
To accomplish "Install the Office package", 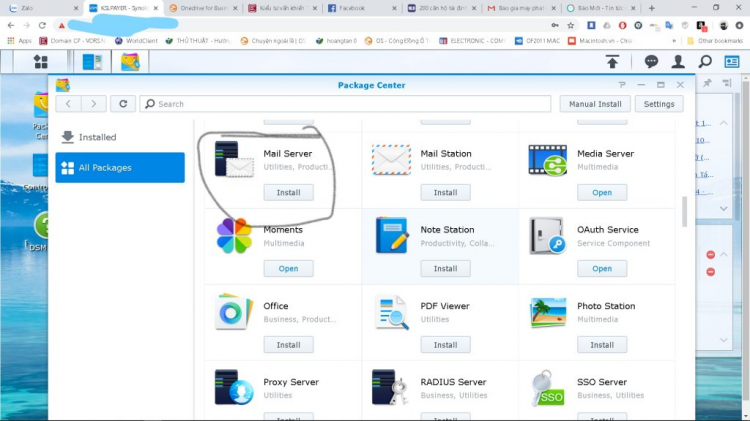I will pyautogui.click(x=288, y=344).
